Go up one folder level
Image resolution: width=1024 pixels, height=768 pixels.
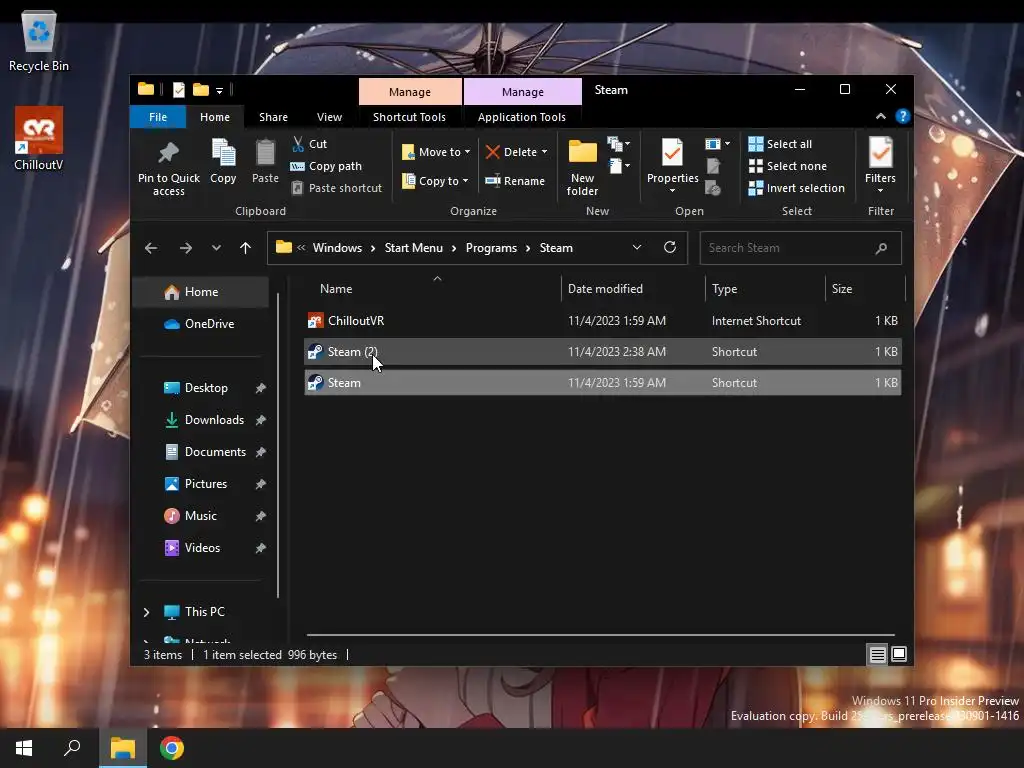(x=246, y=248)
